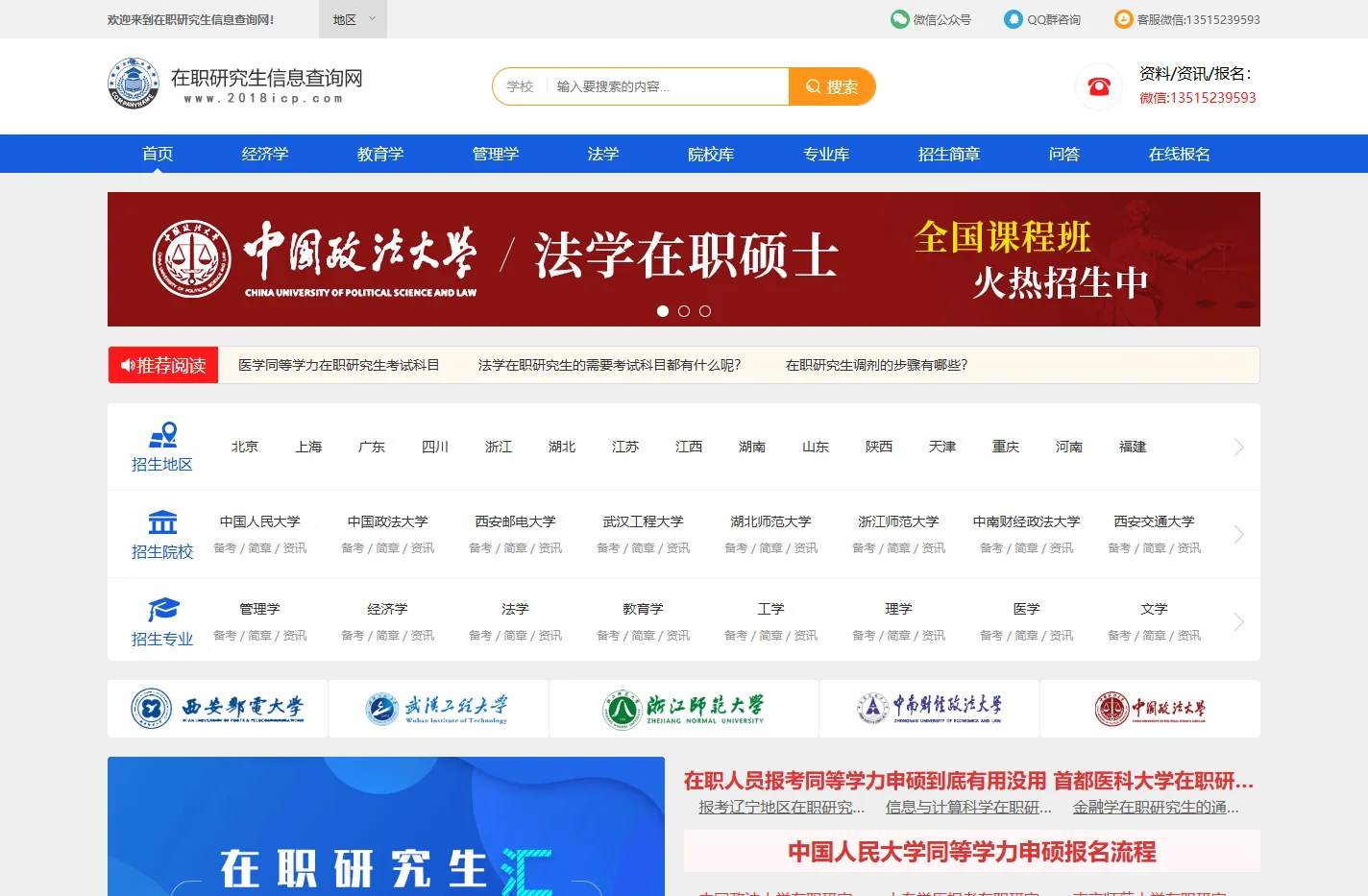Open the 管理学 nav tab

tap(496, 154)
